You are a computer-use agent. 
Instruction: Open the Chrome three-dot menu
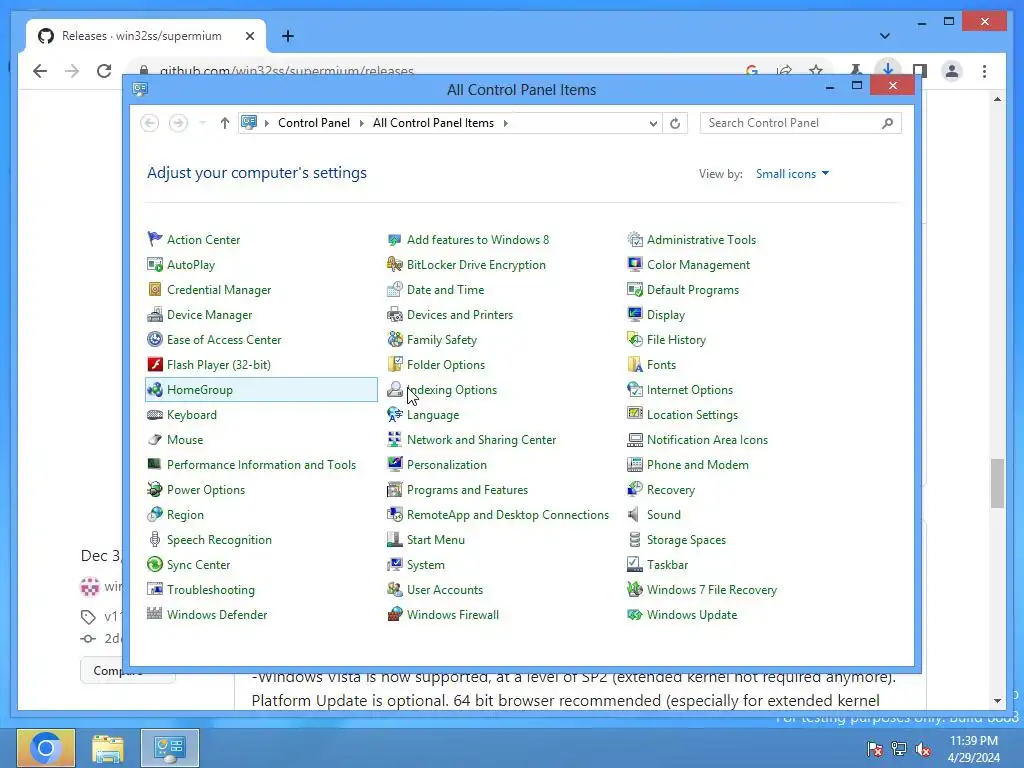[x=984, y=71]
